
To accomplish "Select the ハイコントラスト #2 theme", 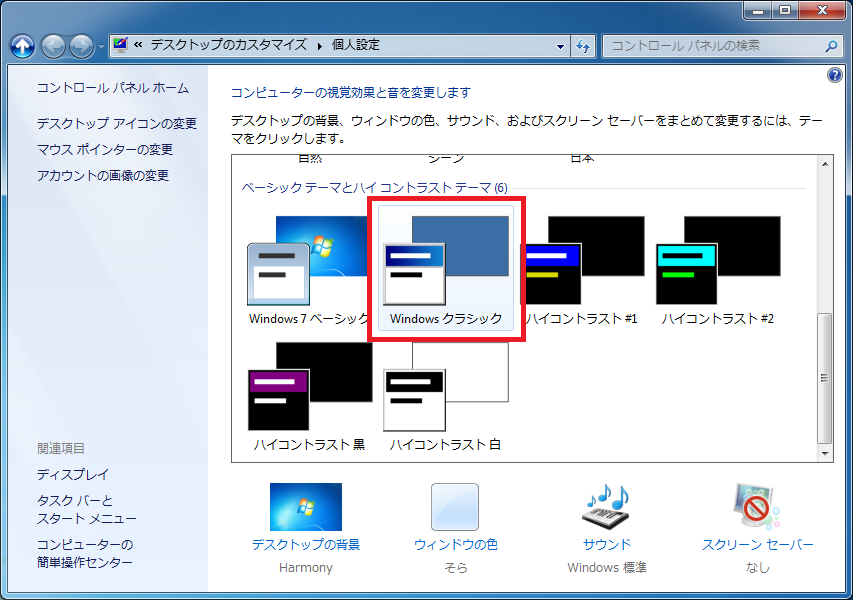I will 718,269.
